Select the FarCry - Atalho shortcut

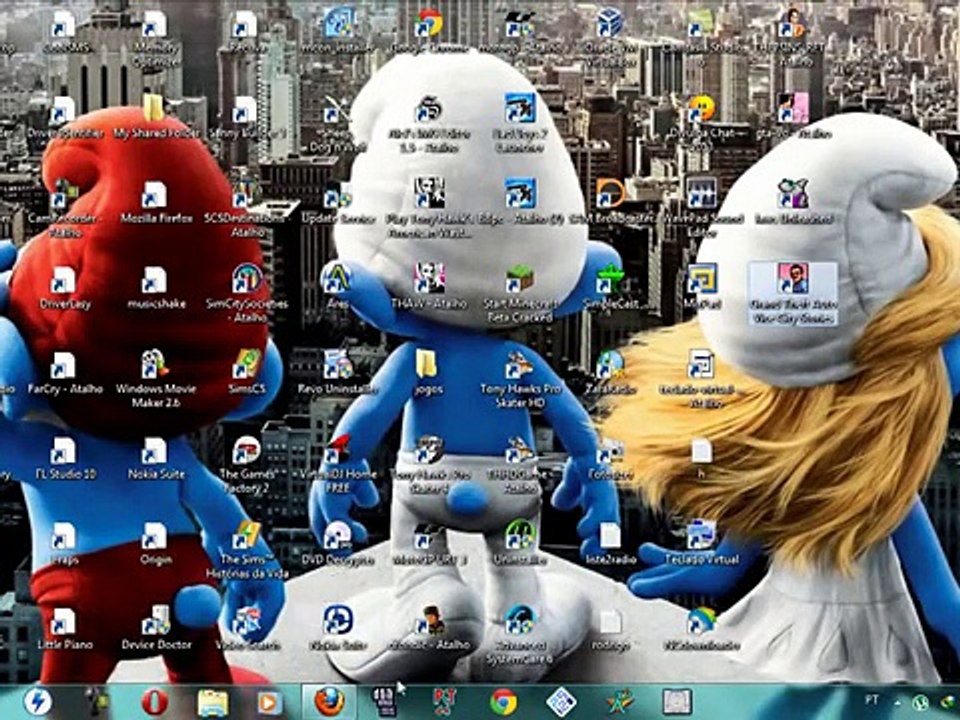click(65, 372)
